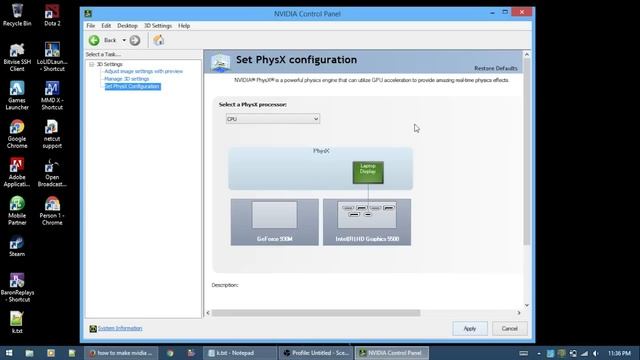Click the Windows Start button
The height and width of the screenshot is (360, 640).
tap(8, 353)
